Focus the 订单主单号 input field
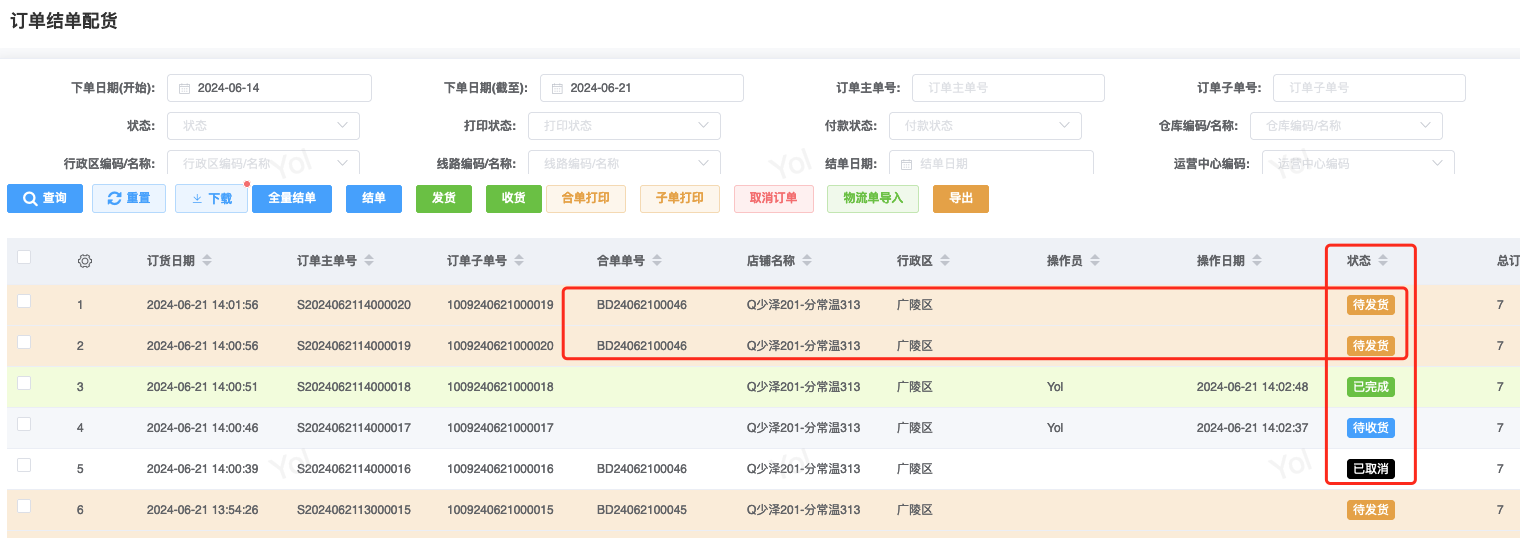The image size is (1520, 538). click(1007, 88)
